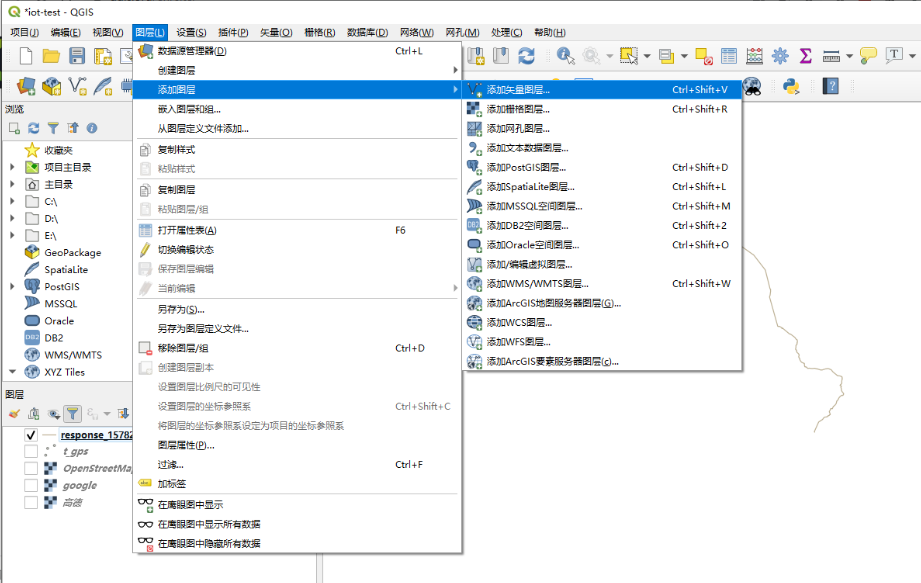This screenshot has height=583, width=921.
Task: Click Filter Browser funnel icon
Action: pos(53,128)
